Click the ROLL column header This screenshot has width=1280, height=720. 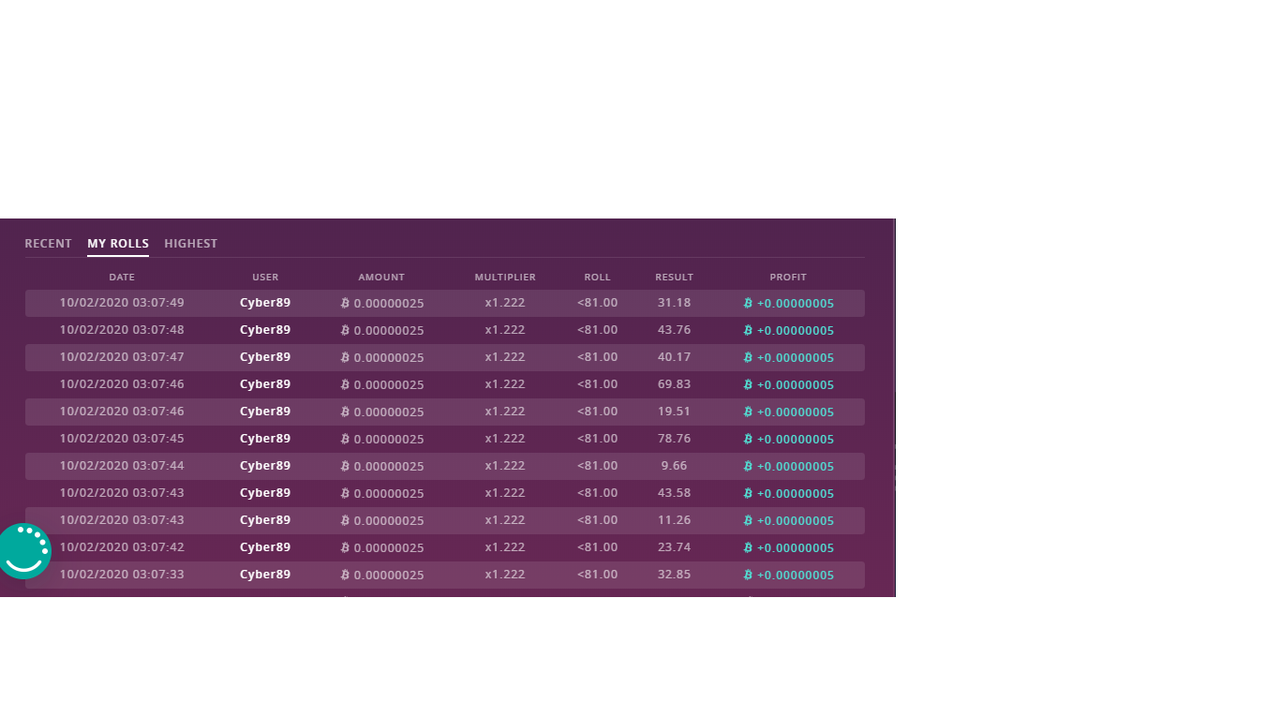click(x=597, y=277)
